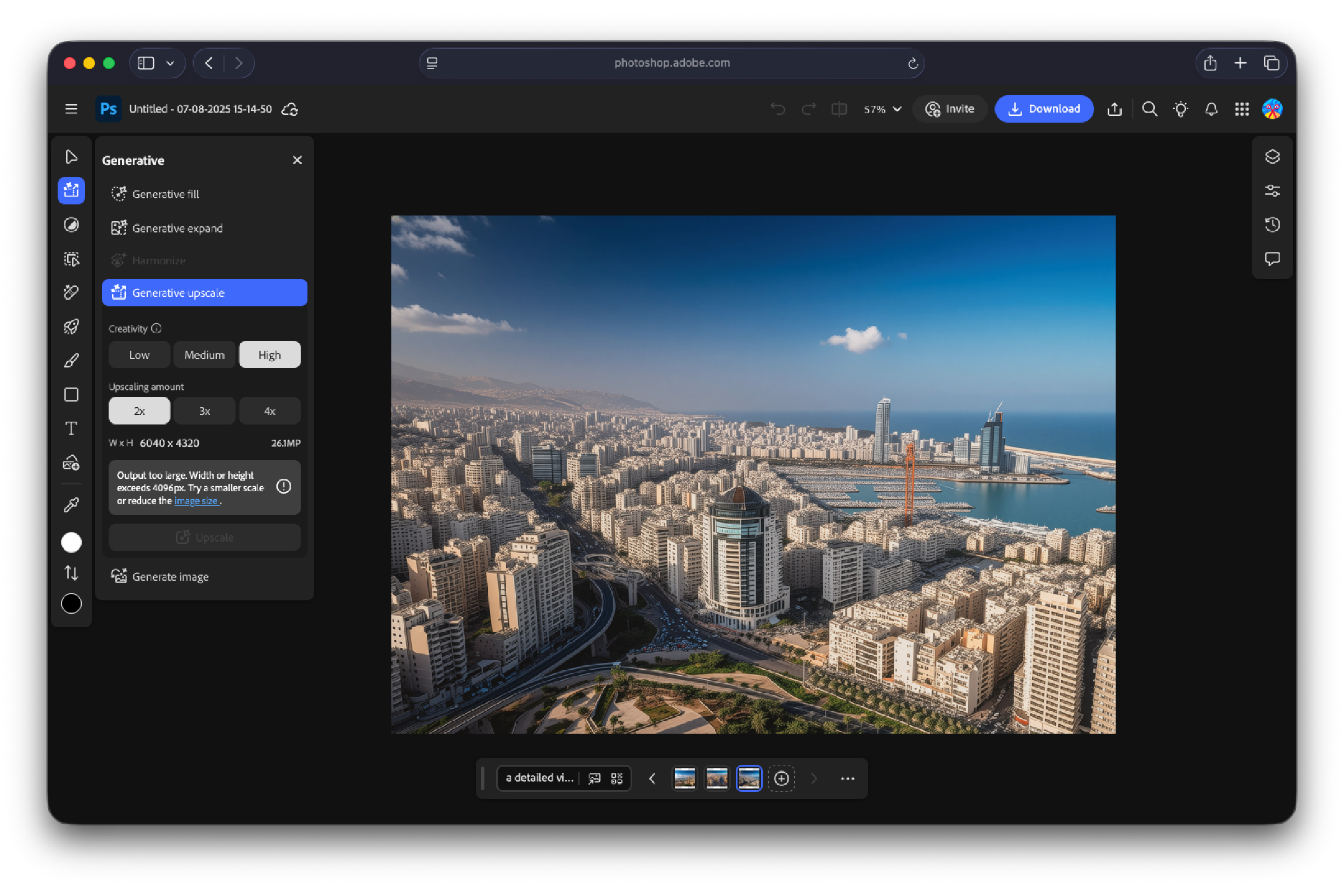The image size is (1344, 896).
Task: Open the image size link in the warning
Action: tap(197, 501)
